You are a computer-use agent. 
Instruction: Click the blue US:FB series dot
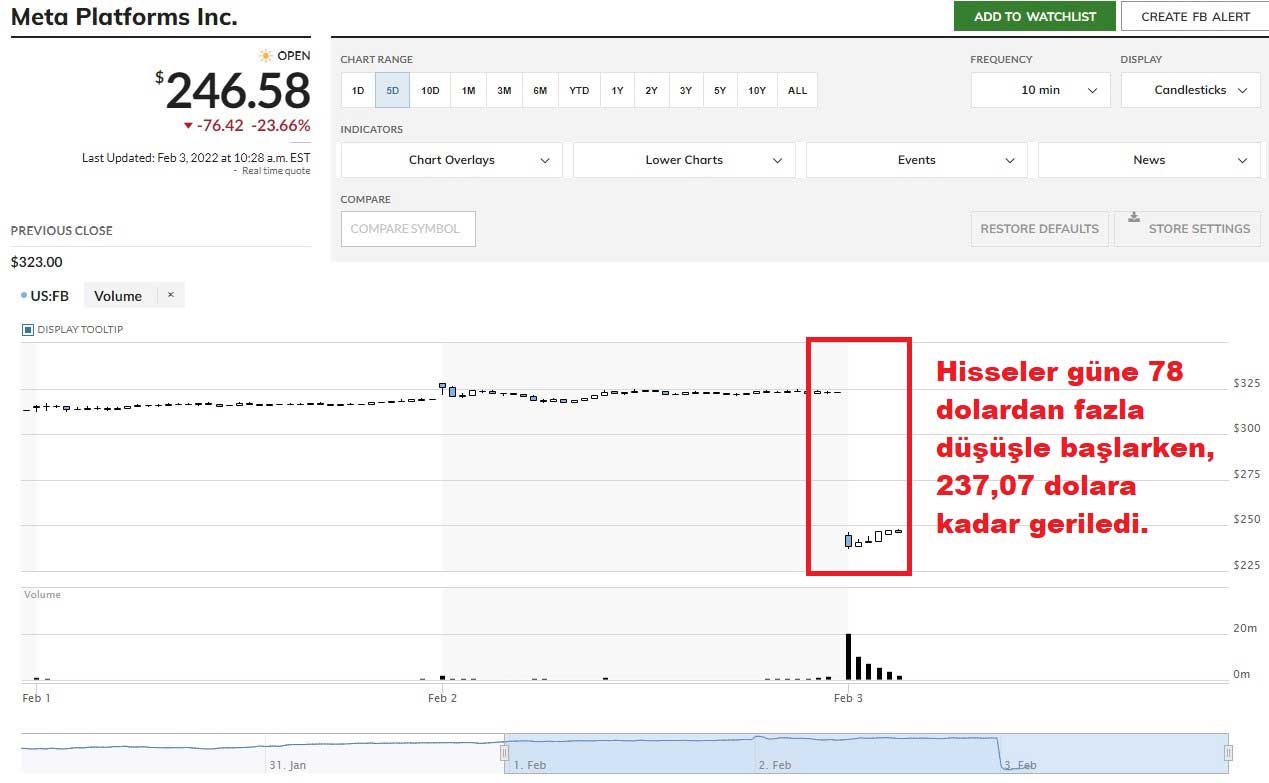coord(24,296)
